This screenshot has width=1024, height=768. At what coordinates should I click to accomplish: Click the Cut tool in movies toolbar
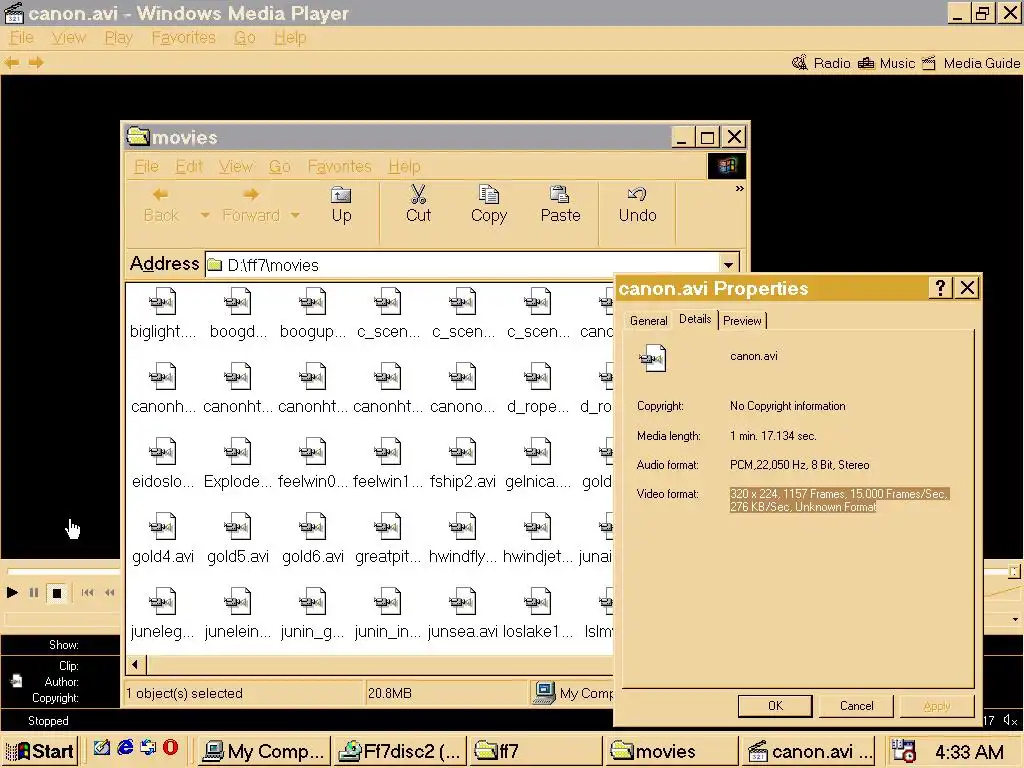click(419, 205)
